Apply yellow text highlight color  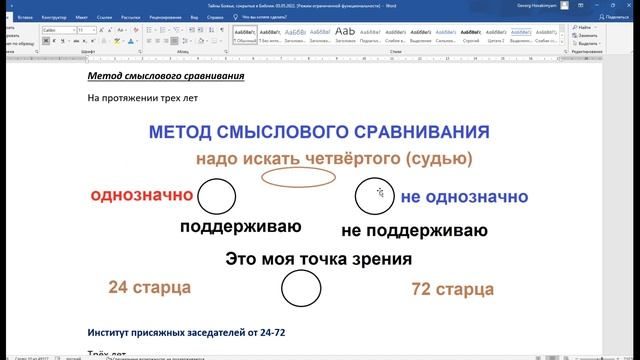pos(117,41)
